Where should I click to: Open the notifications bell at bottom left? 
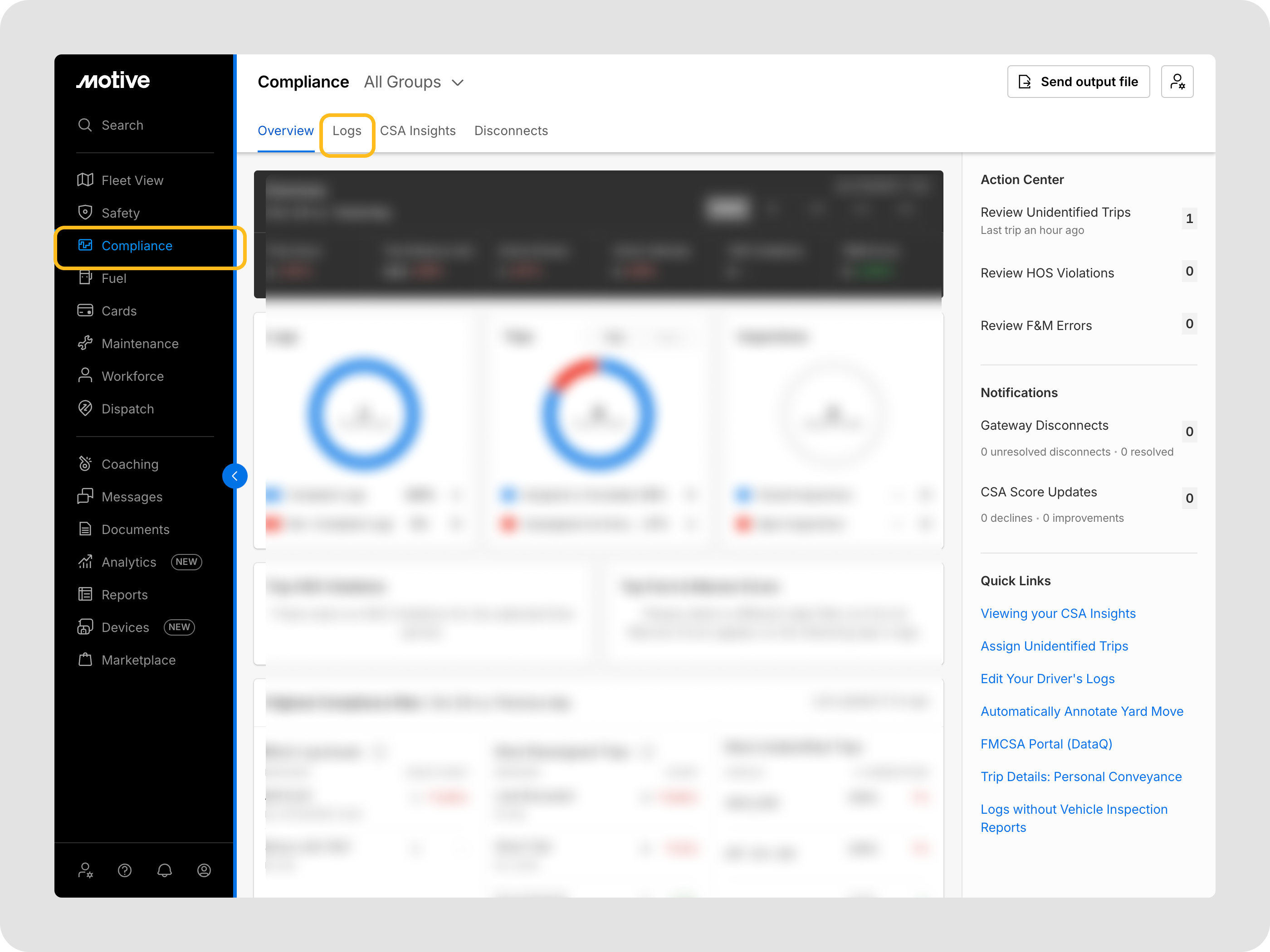click(x=164, y=870)
